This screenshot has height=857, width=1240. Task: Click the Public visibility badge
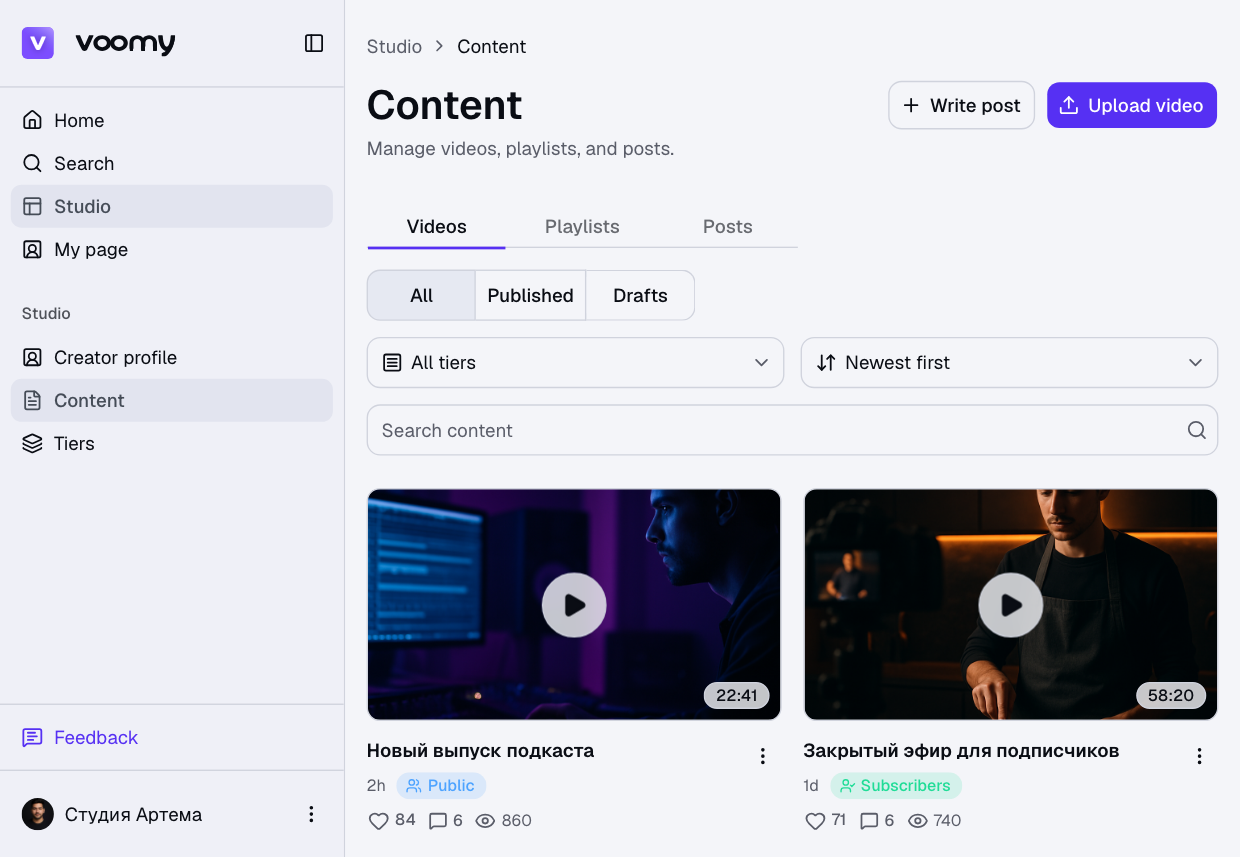(x=441, y=786)
